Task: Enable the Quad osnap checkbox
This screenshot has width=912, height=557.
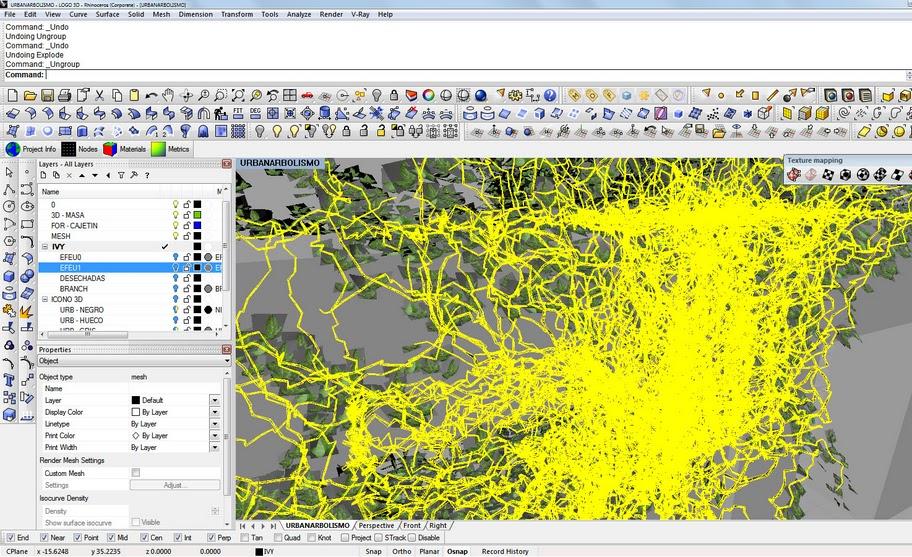Action: (277, 538)
